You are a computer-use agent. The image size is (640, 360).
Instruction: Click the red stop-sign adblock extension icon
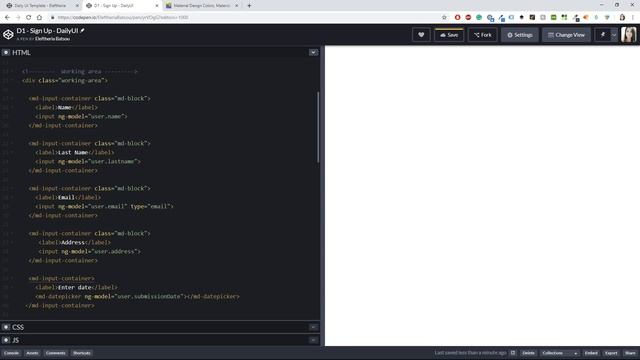point(468,18)
